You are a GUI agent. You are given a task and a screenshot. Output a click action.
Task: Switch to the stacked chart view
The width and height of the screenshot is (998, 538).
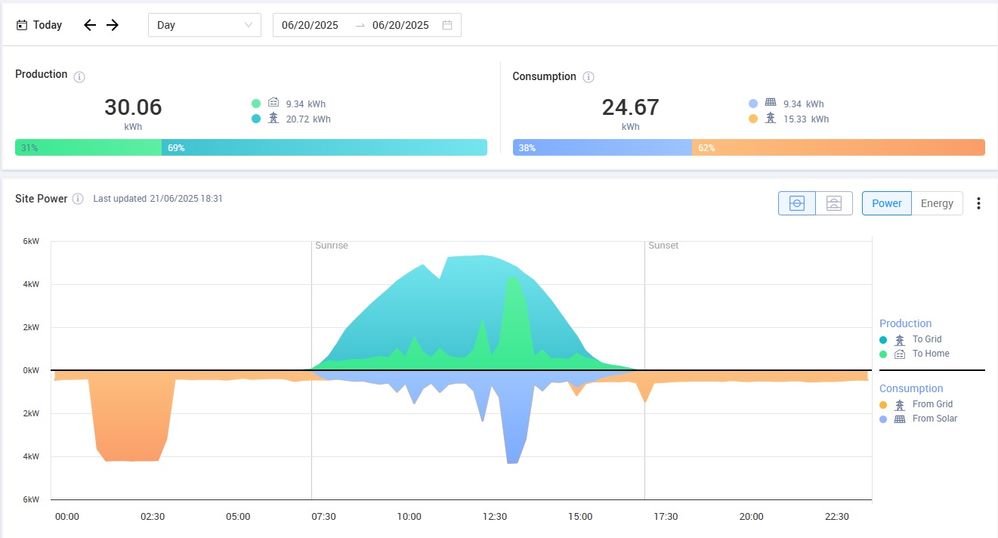tap(834, 203)
